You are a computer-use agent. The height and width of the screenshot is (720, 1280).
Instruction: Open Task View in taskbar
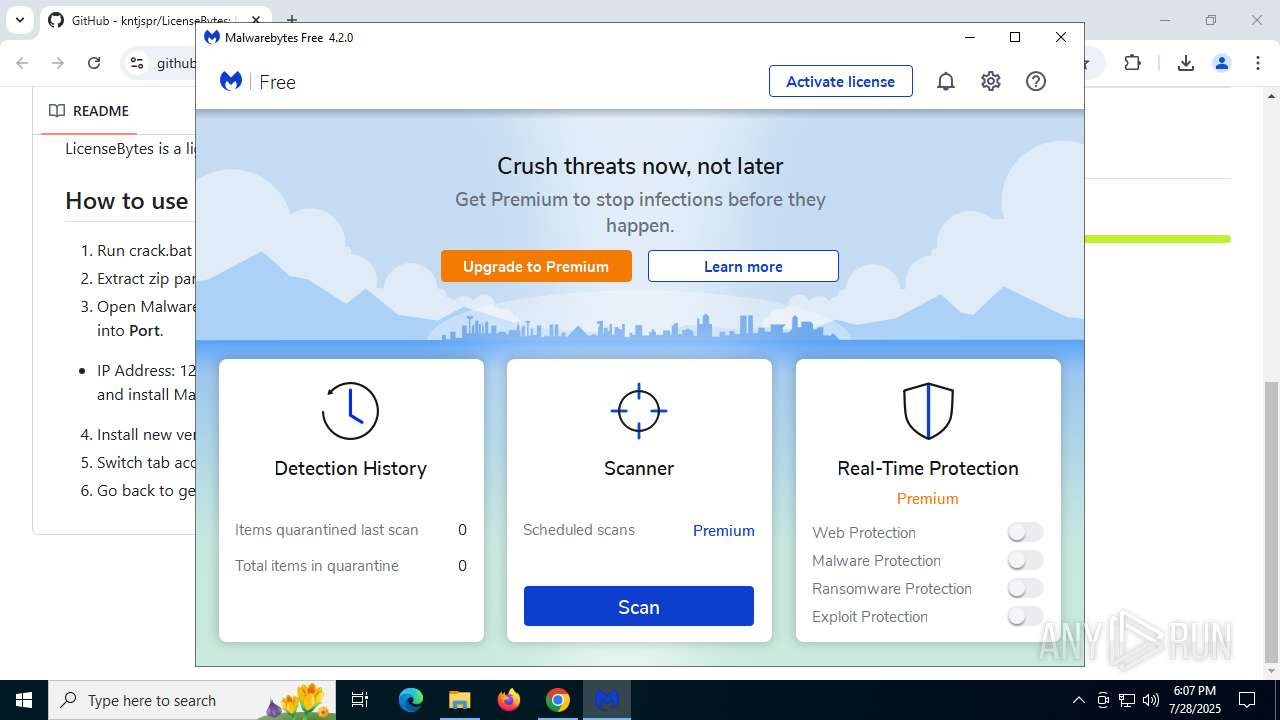tap(360, 700)
